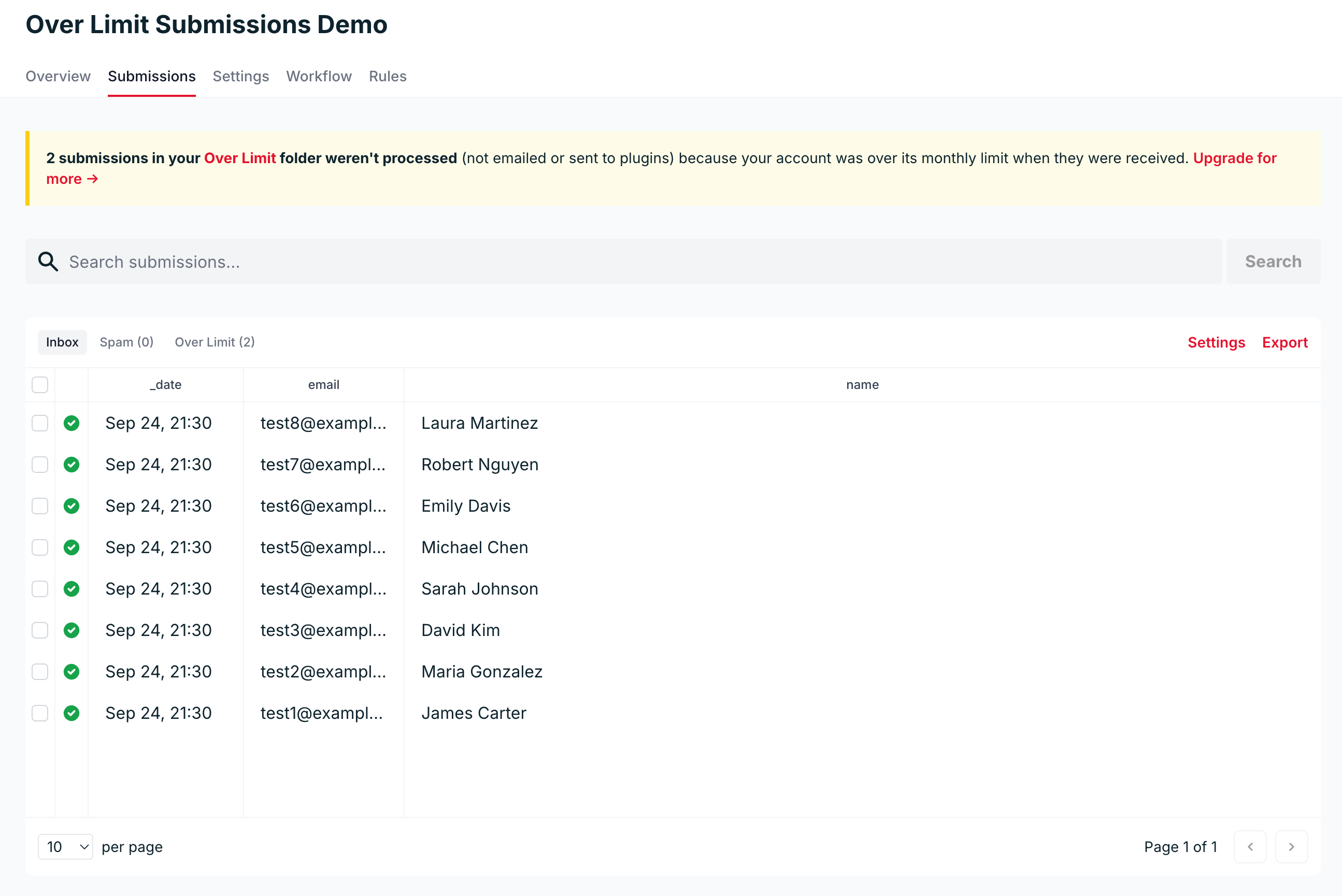This screenshot has width=1342, height=896.
Task: Go to the next page arrow
Action: click(x=1291, y=846)
